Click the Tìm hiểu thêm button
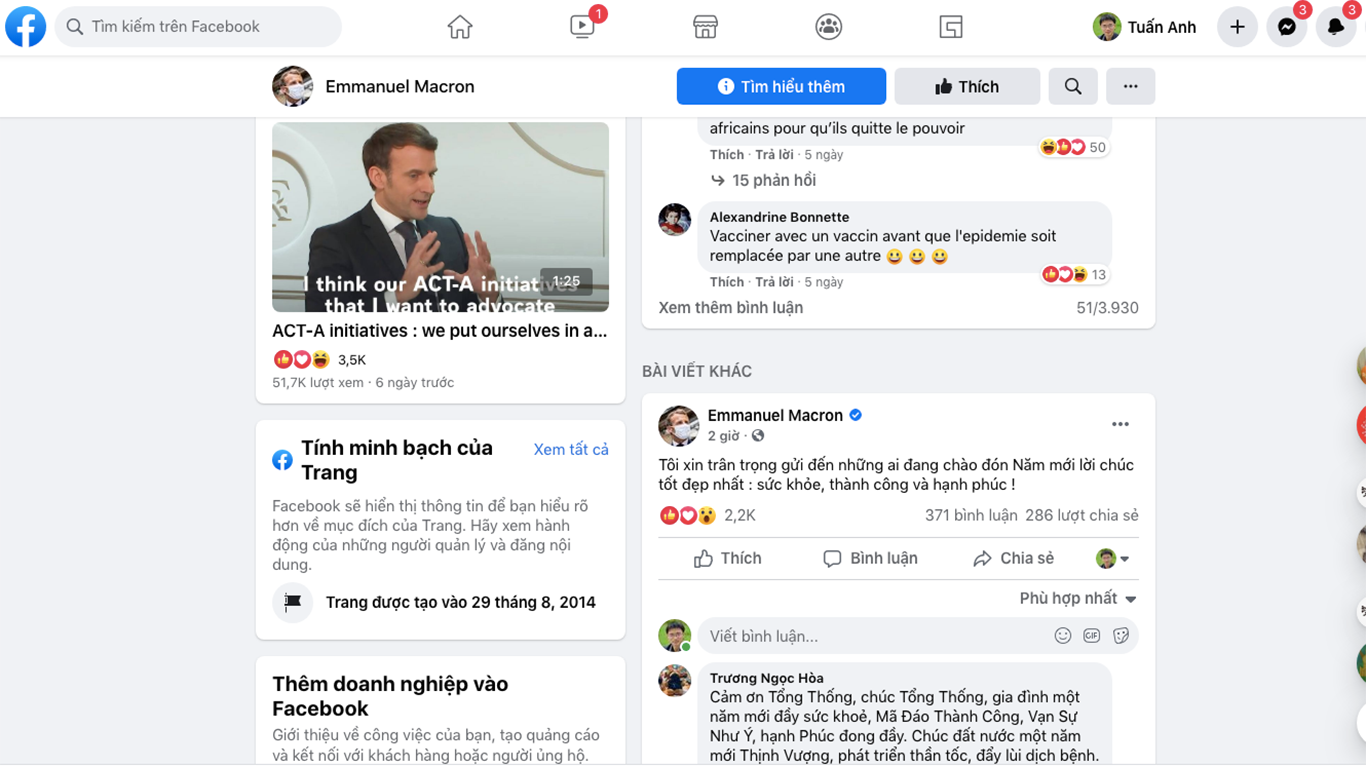This screenshot has height=768, width=1366. coord(781,87)
